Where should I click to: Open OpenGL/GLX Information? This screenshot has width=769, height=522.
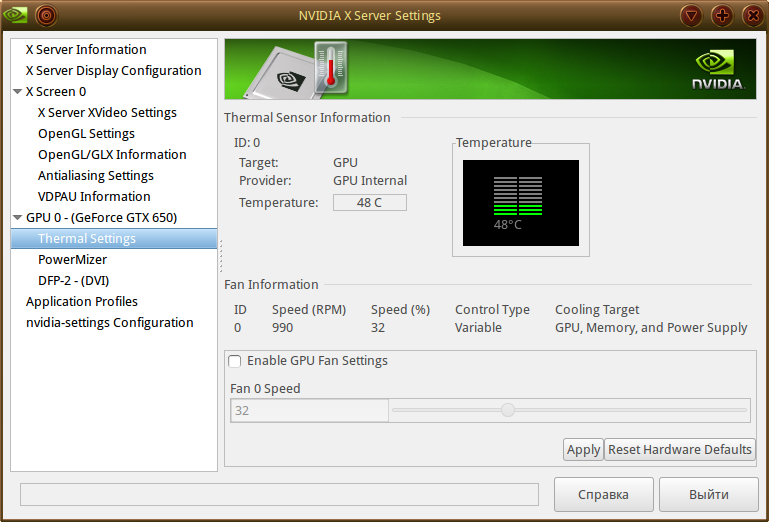tap(112, 155)
